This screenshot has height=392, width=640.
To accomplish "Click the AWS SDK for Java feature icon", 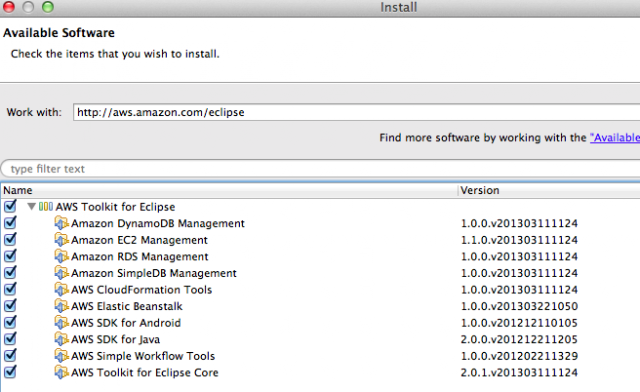I will point(61,339).
